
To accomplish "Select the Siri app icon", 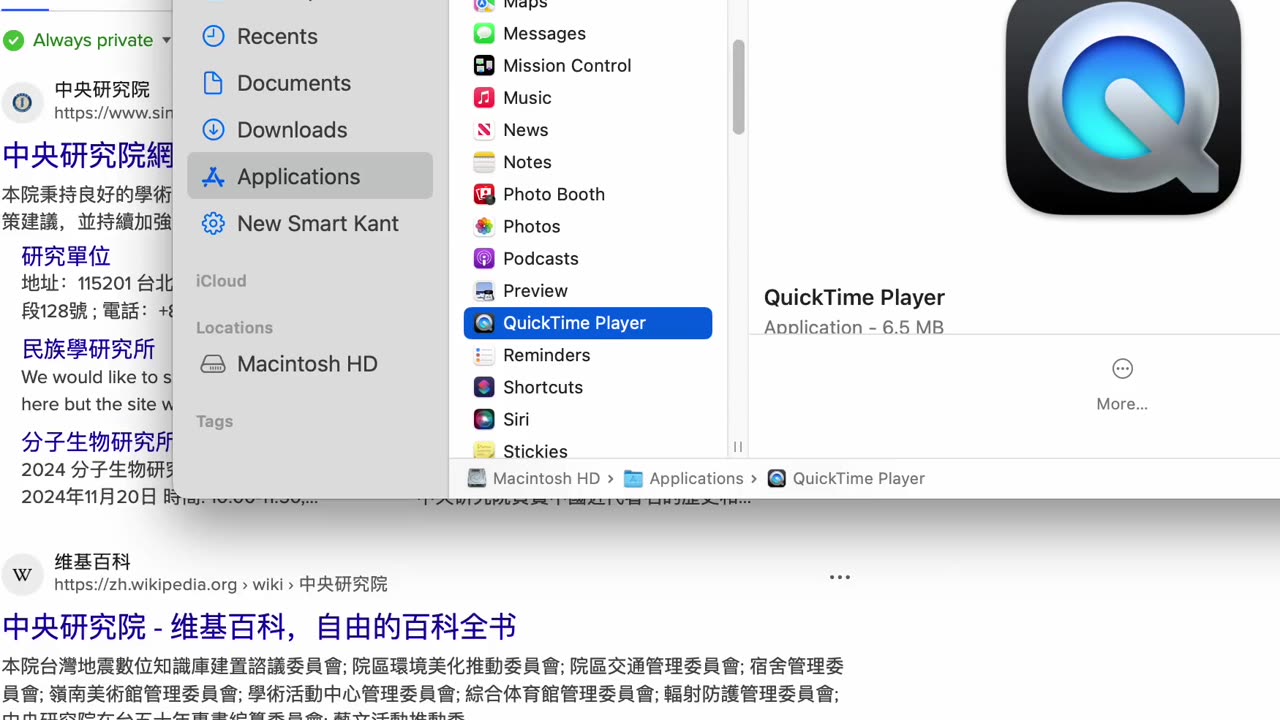I will coord(484,419).
